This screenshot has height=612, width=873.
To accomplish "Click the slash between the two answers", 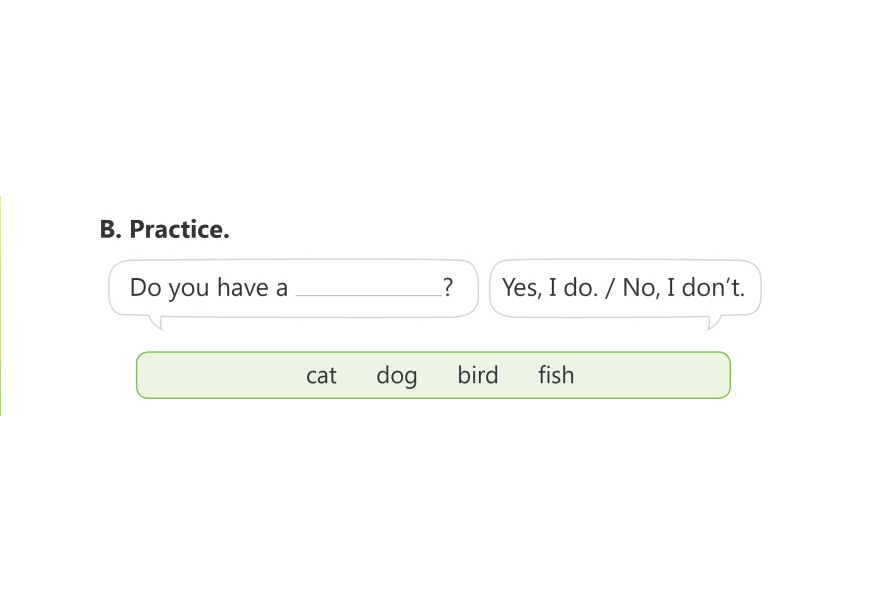I will click(610, 288).
